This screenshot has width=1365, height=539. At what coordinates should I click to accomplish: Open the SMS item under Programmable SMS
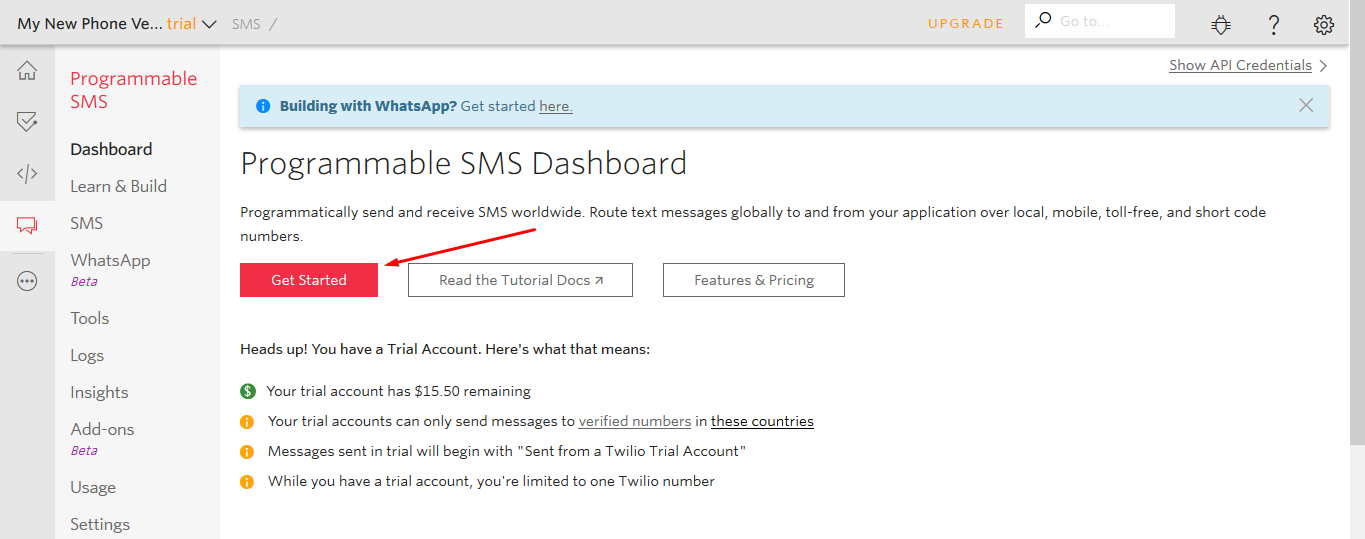click(x=86, y=223)
